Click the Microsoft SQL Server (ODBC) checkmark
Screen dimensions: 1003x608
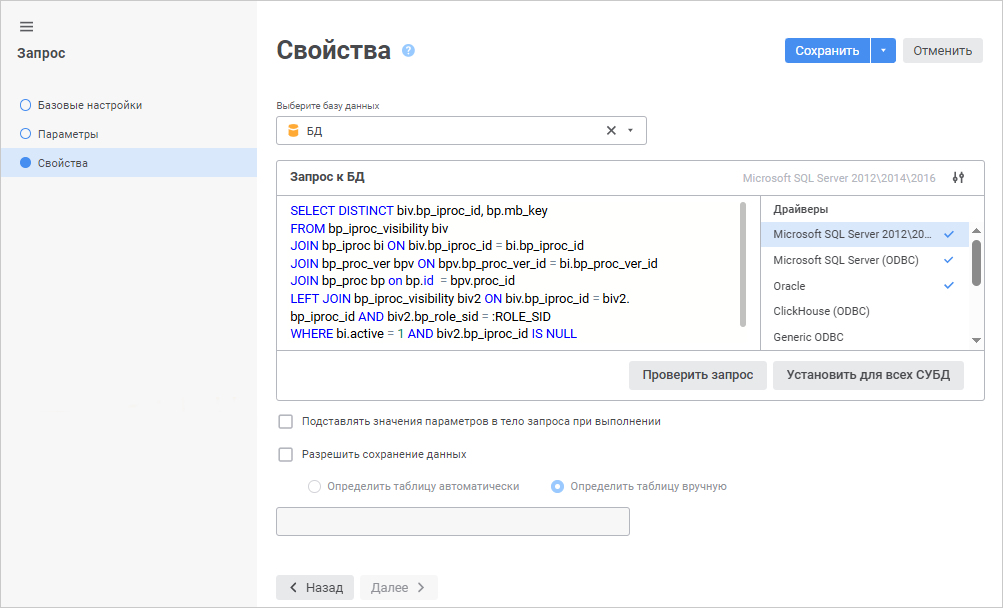coord(949,260)
